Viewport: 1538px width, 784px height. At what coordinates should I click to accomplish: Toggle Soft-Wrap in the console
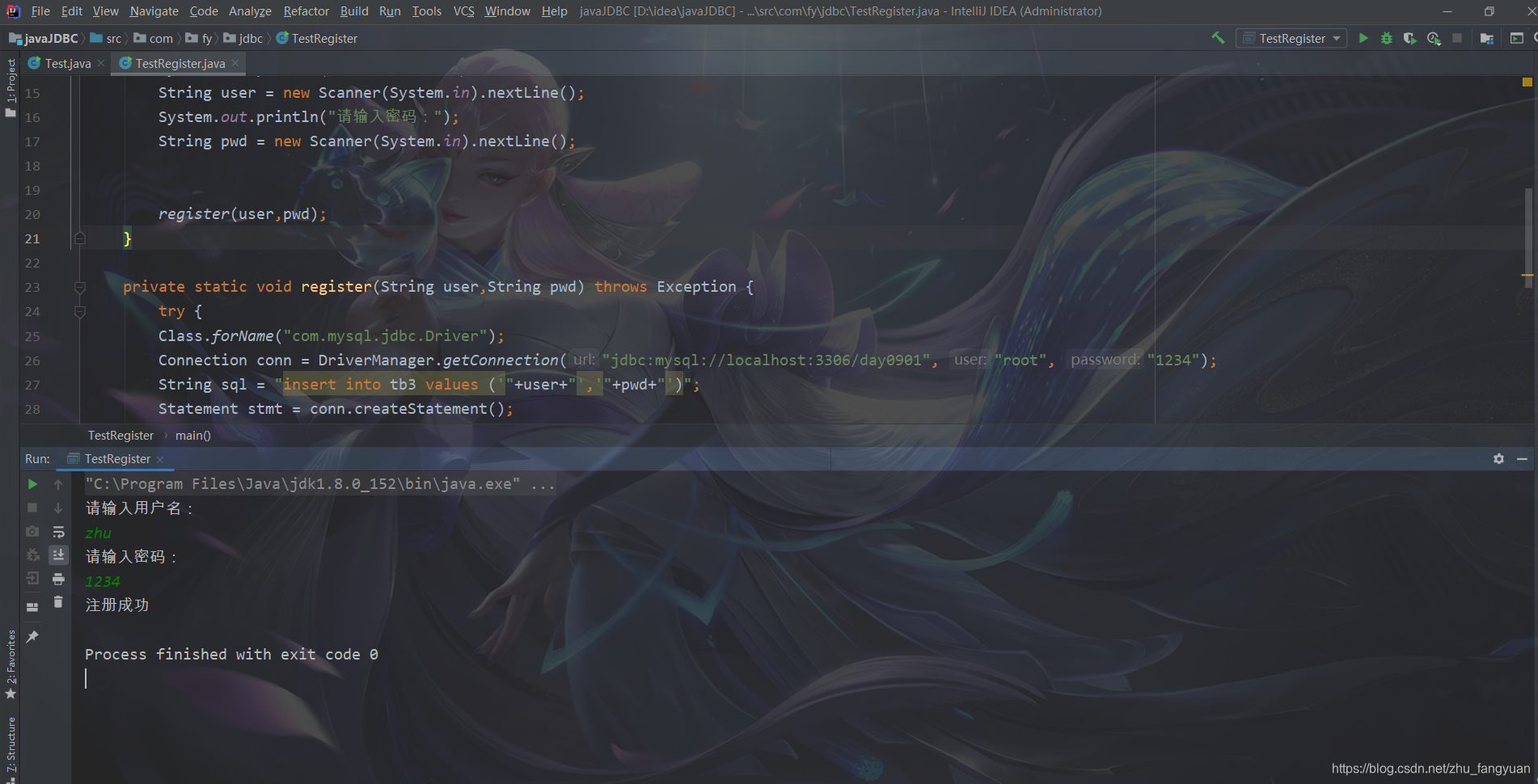coord(58,531)
